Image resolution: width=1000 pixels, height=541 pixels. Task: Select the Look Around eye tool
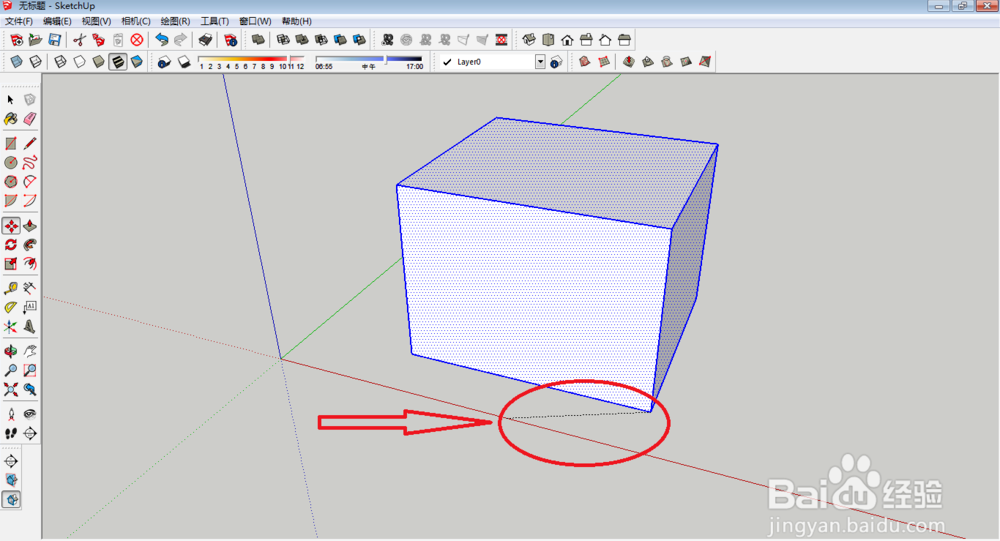pyautogui.click(x=30, y=414)
